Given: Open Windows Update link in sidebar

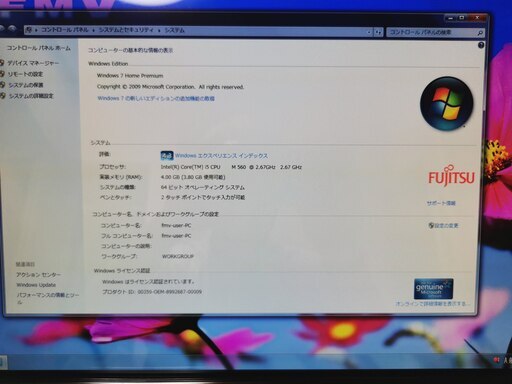Looking at the screenshot, I should point(36,285).
